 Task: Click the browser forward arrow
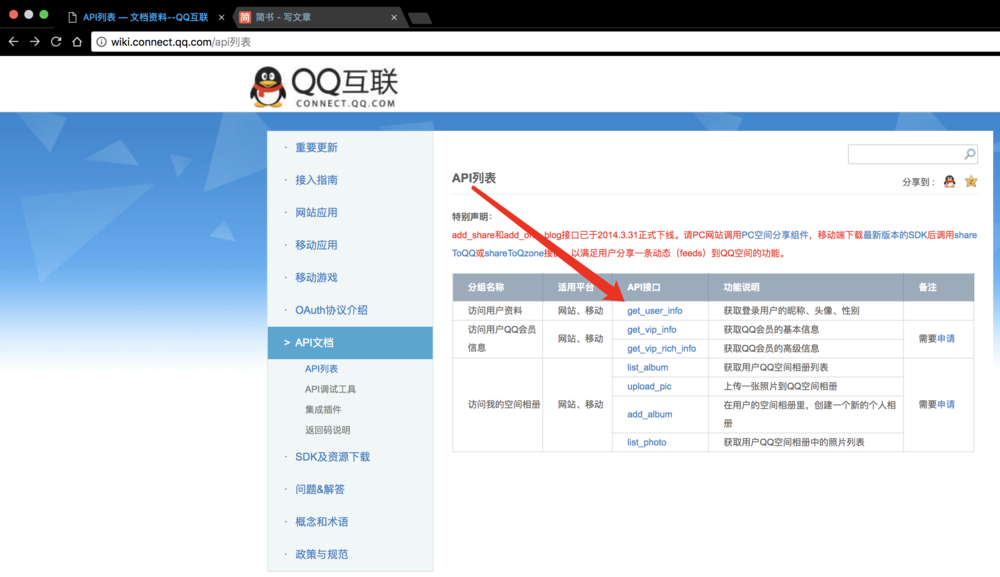[34, 41]
